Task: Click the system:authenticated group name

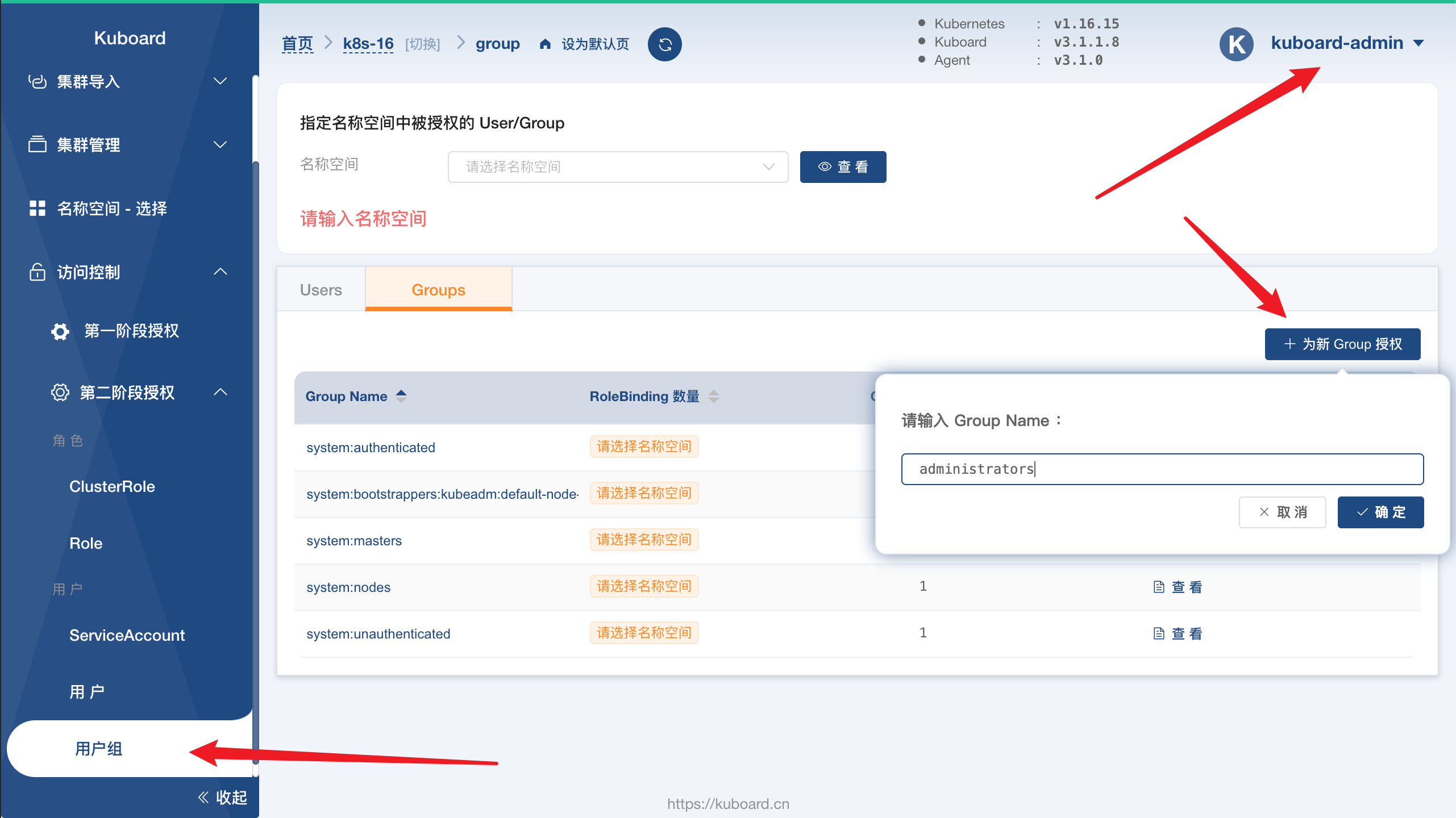Action: (x=371, y=448)
